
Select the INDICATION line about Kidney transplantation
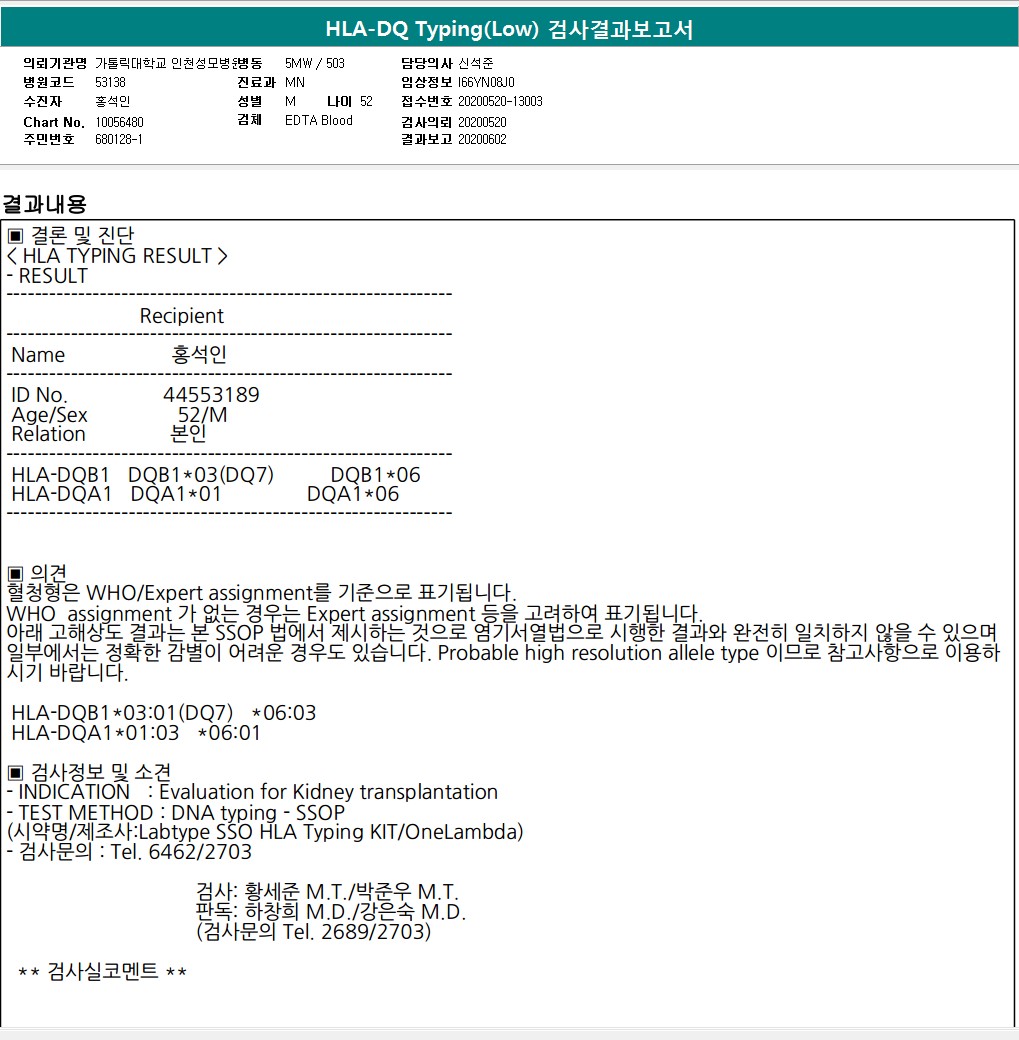click(252, 791)
